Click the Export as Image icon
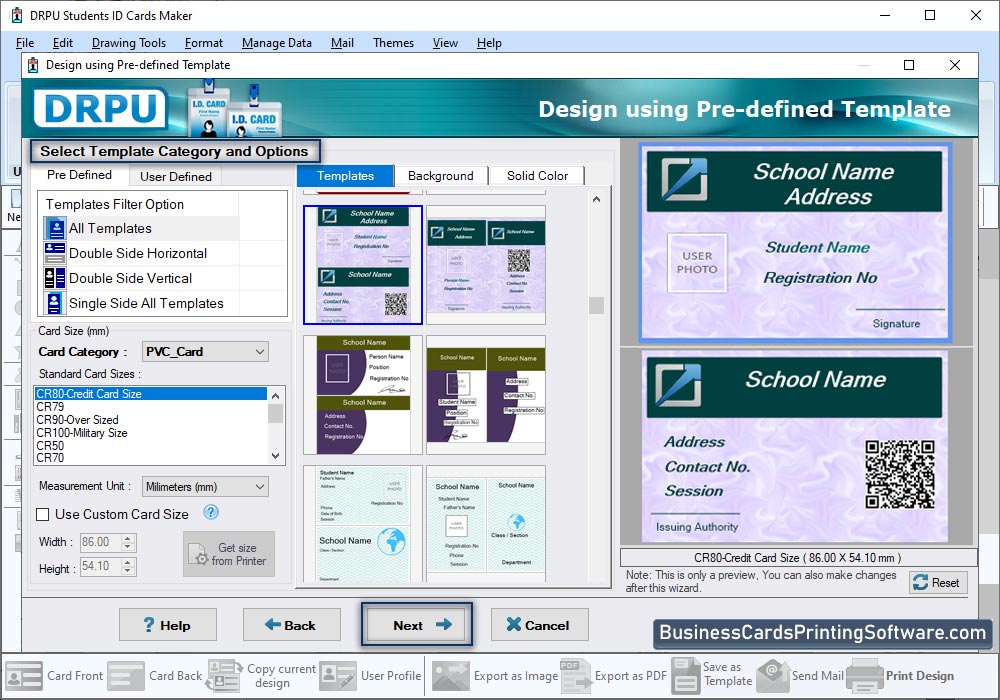 451,676
